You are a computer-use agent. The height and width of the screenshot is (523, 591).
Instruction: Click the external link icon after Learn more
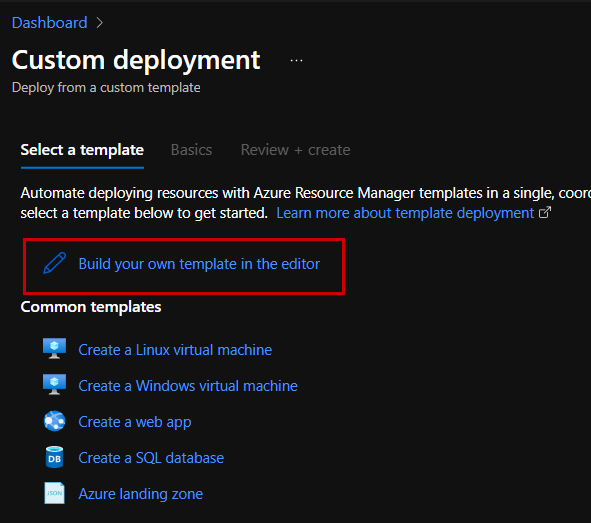545,213
